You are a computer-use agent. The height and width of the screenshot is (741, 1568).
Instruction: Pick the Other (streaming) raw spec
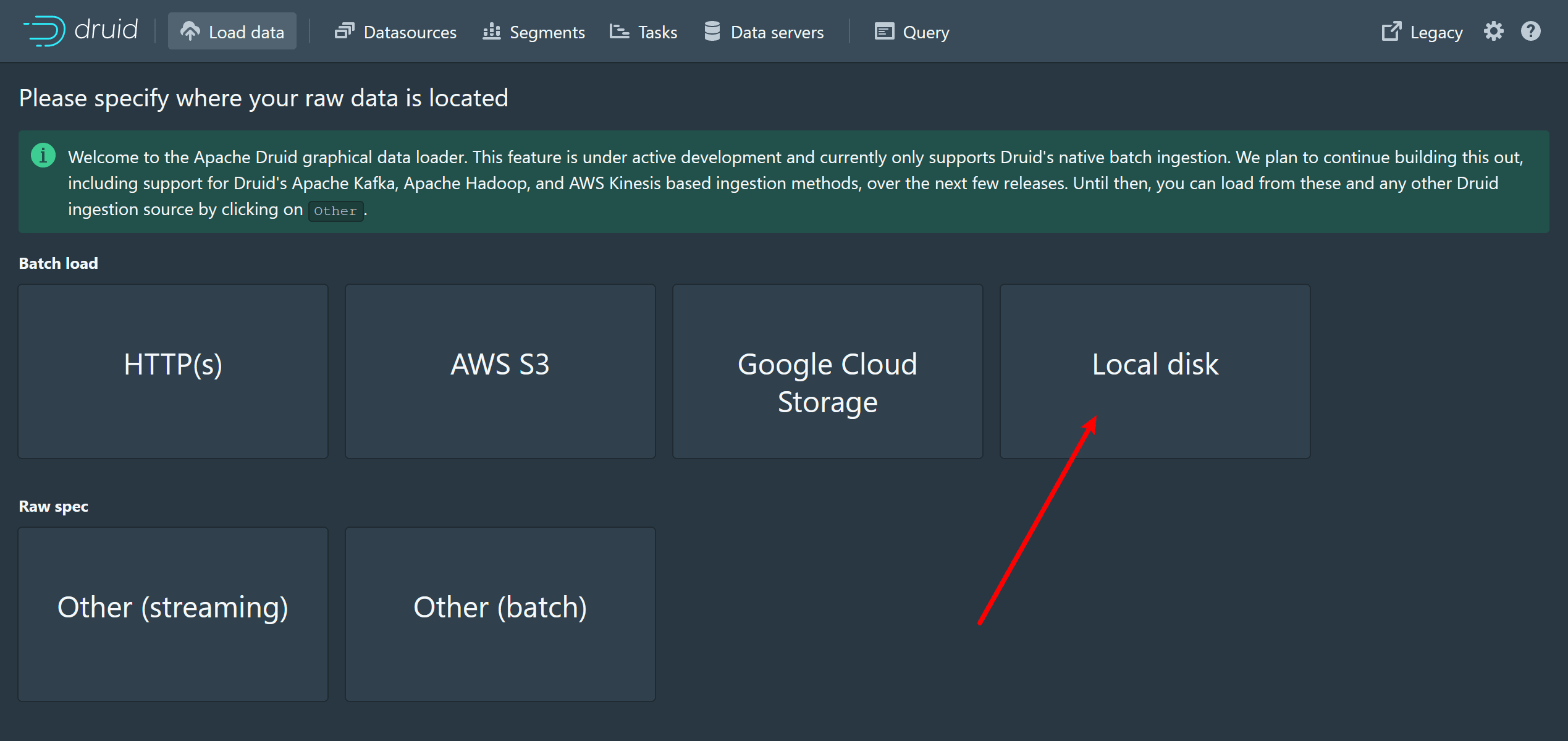pyautogui.click(x=172, y=613)
